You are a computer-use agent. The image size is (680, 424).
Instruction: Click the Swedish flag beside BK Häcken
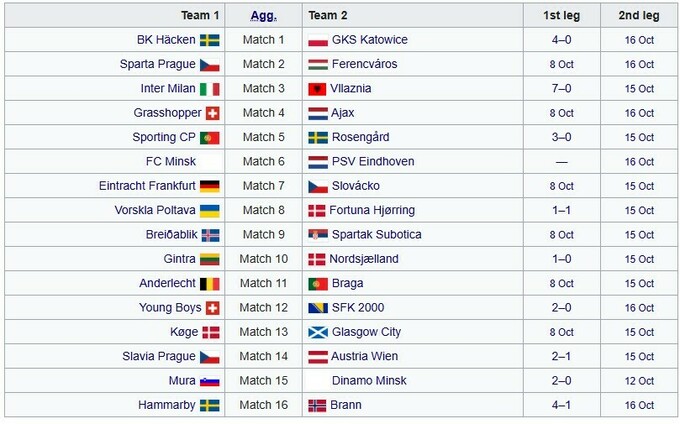tap(210, 40)
